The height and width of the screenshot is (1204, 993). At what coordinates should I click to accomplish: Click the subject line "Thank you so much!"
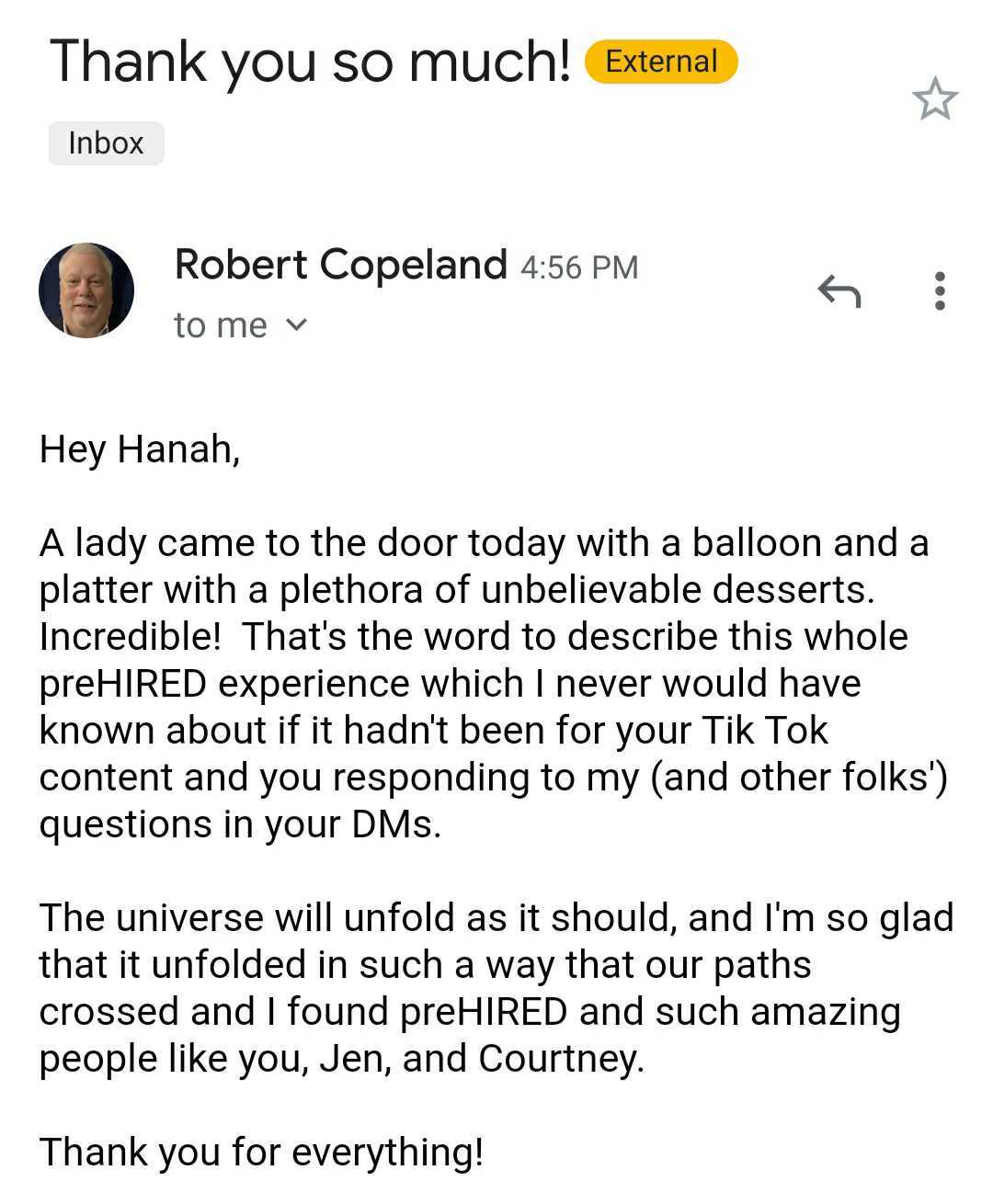[311, 61]
